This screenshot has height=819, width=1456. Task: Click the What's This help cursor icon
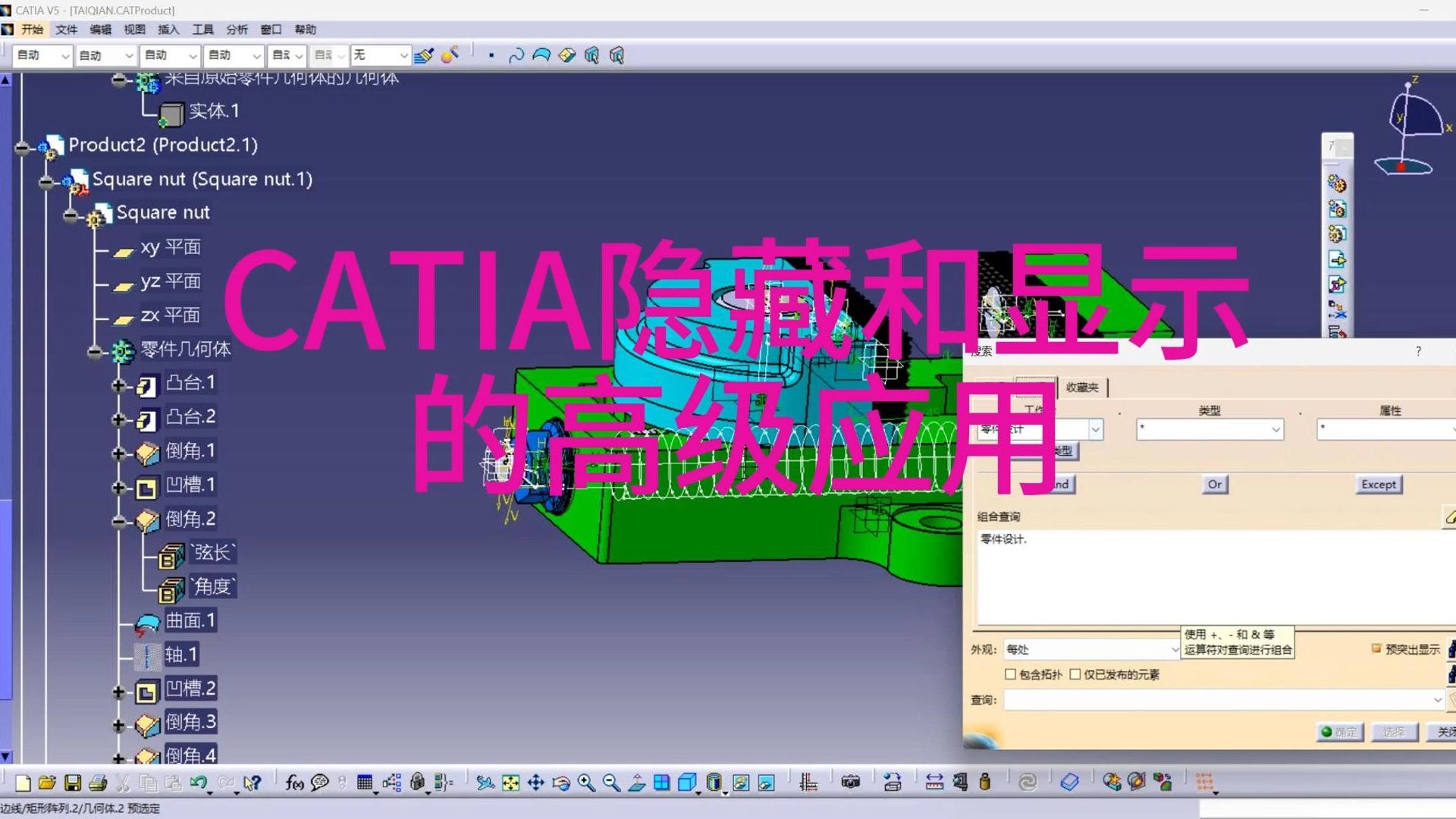[253, 783]
